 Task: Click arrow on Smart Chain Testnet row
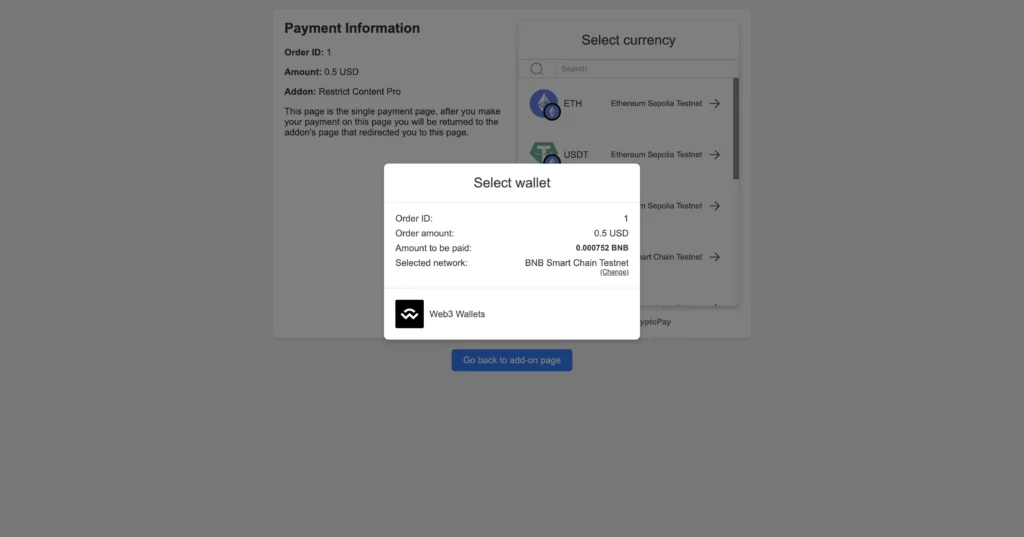click(714, 257)
